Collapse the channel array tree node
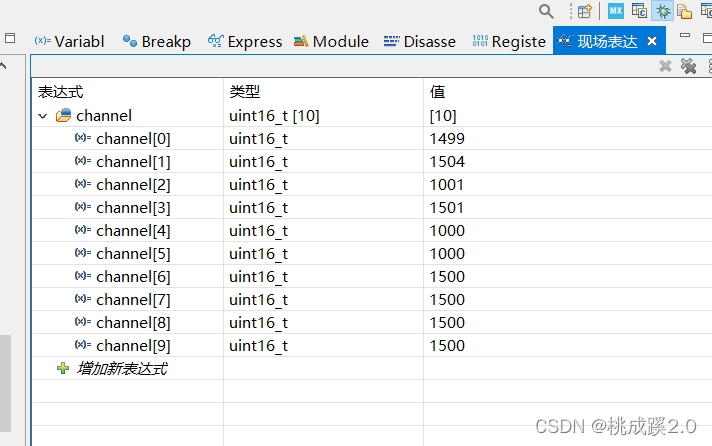The image size is (712, 446). 43,116
